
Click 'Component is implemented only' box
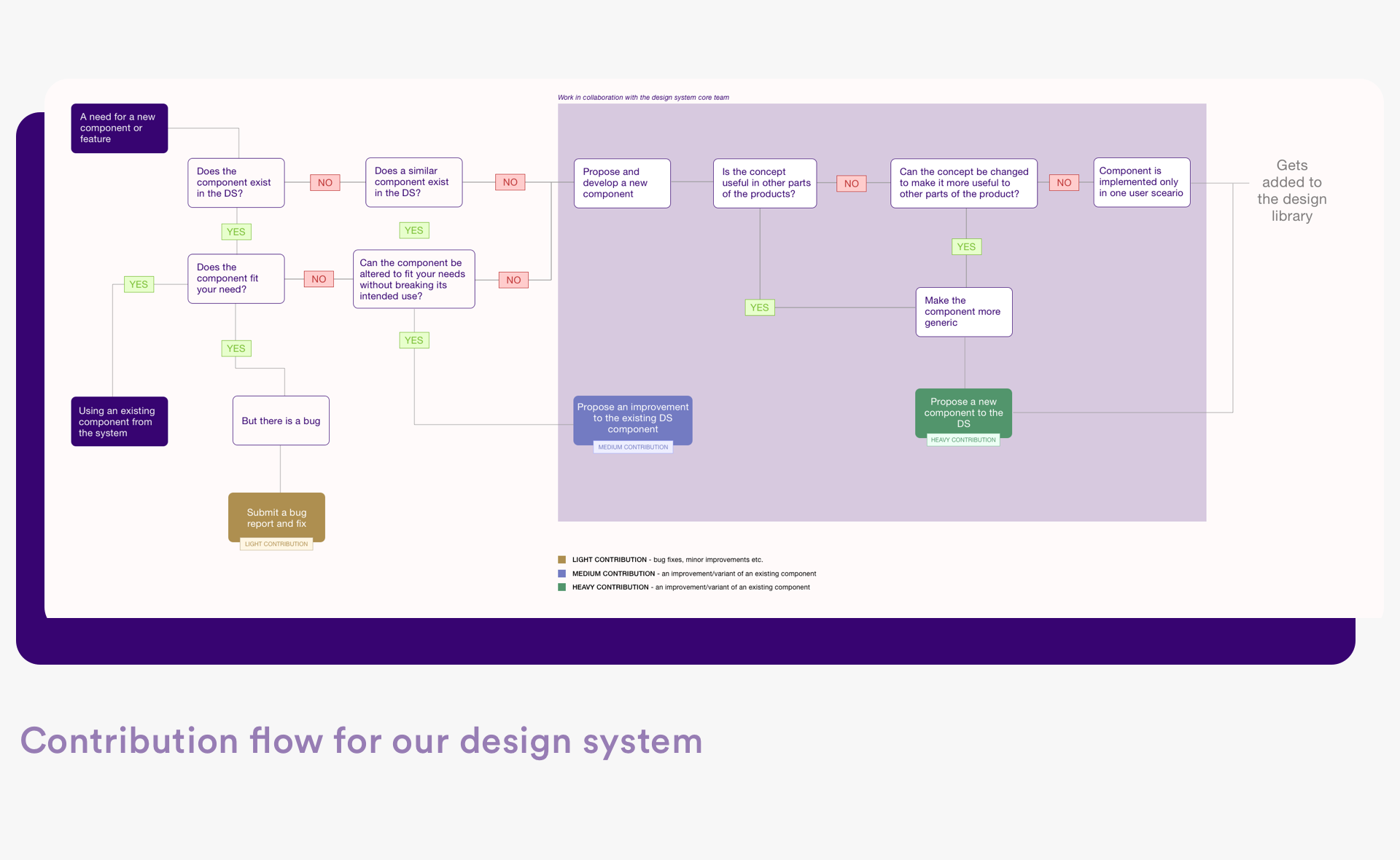tap(1141, 182)
